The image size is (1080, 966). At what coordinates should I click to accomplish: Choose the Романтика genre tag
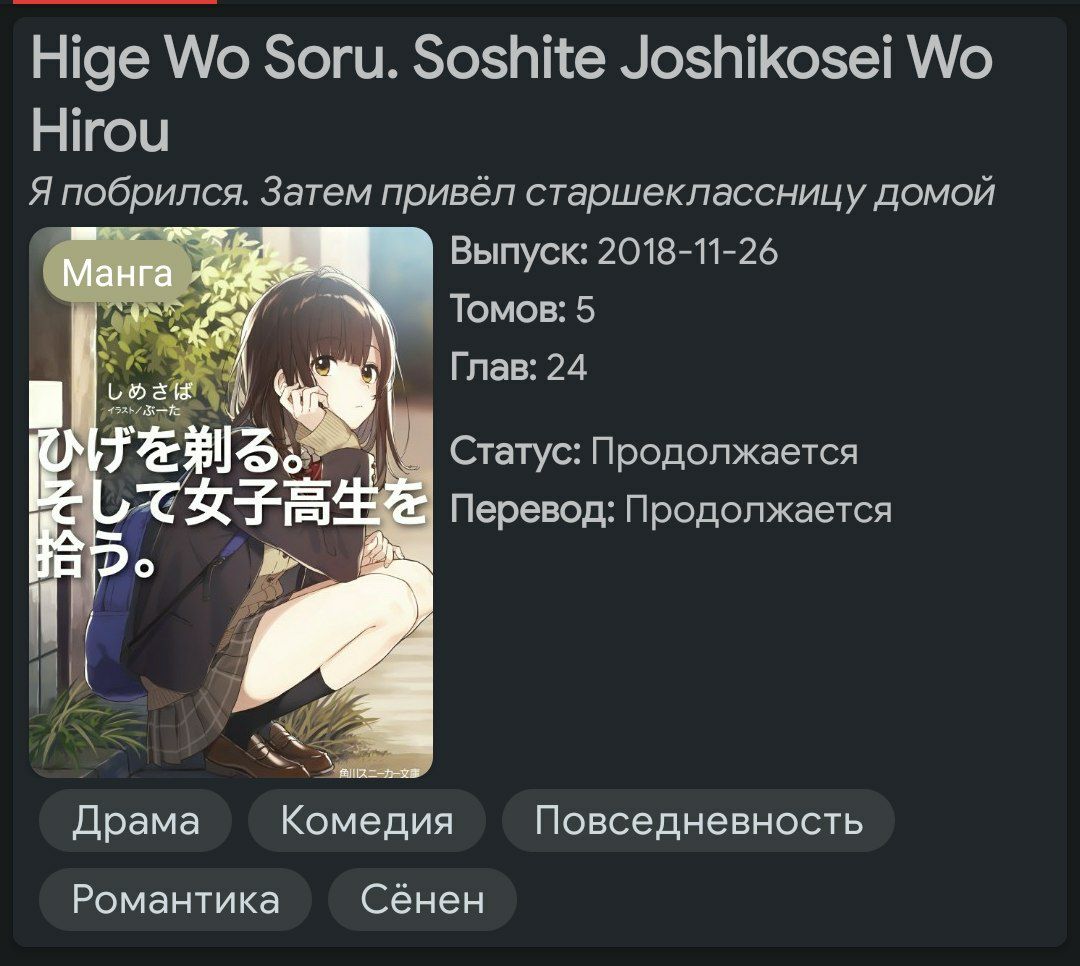175,899
